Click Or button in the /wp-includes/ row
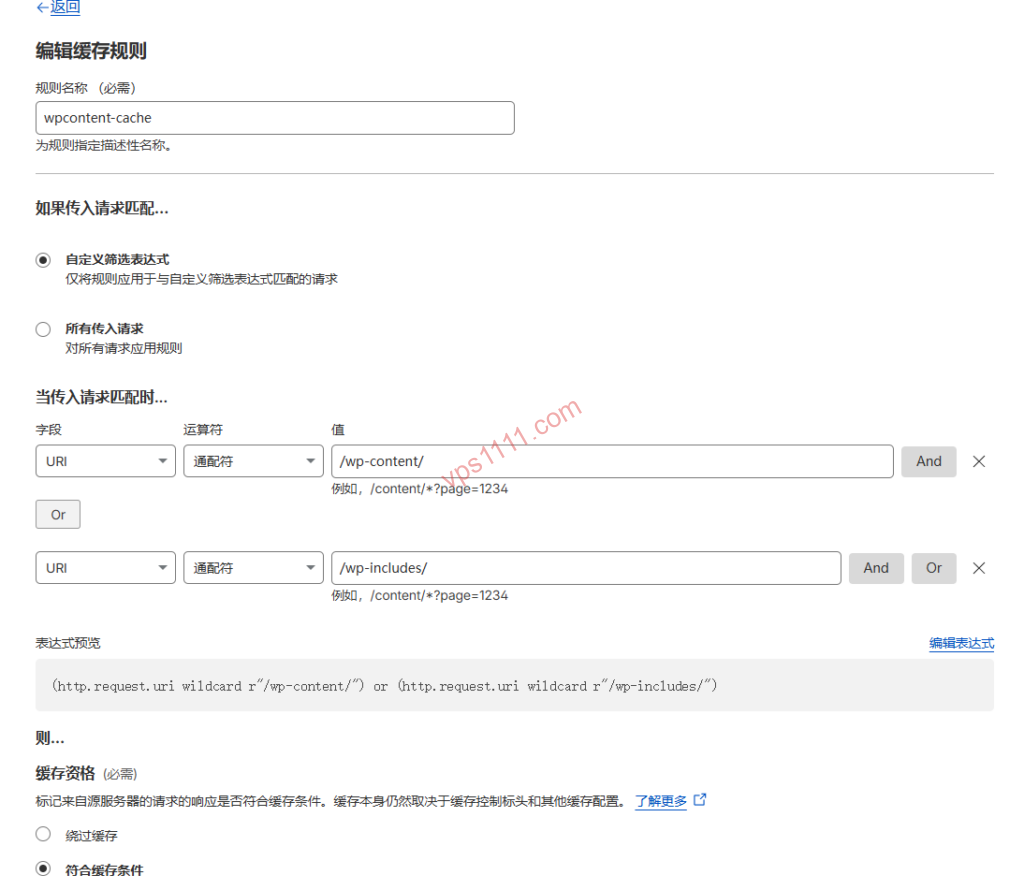The height and width of the screenshot is (890, 1024). pos(934,568)
